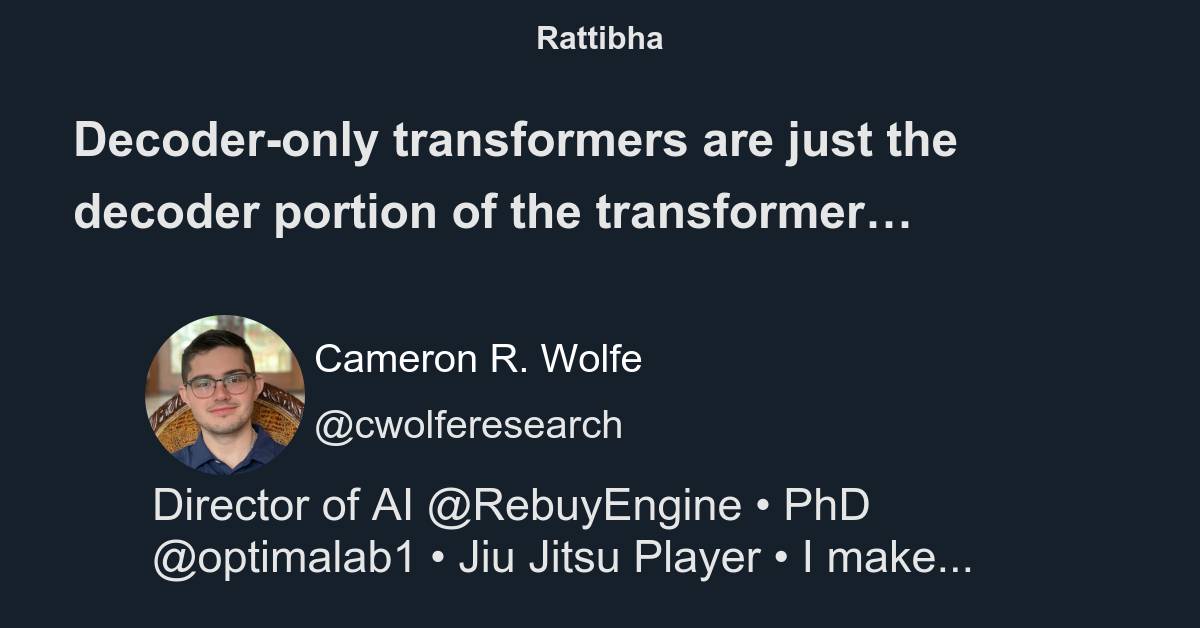Viewport: 1200px width, 628px height.
Task: Open Cameron R. Wolfe's profile photo
Action: (224, 394)
